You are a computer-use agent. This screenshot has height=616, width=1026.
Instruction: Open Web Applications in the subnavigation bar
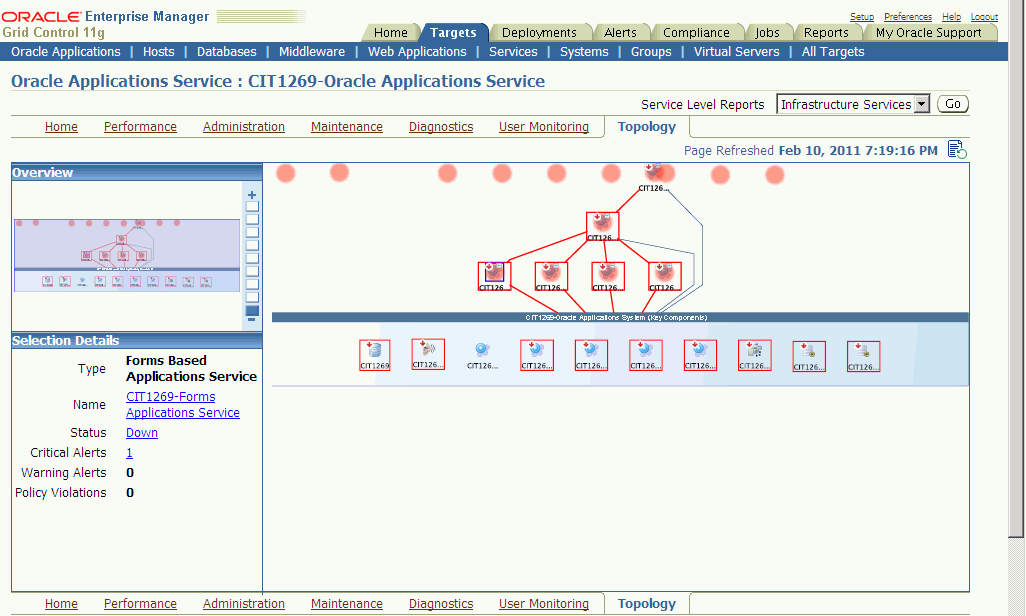pyautogui.click(x=417, y=52)
